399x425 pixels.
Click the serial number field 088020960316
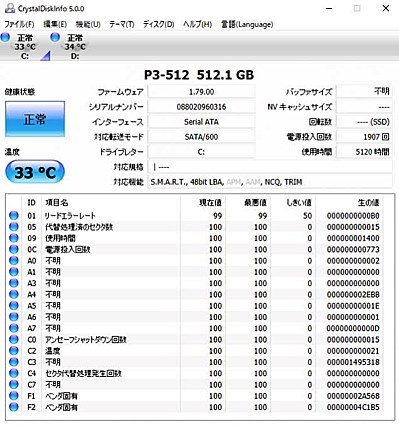[201, 107]
